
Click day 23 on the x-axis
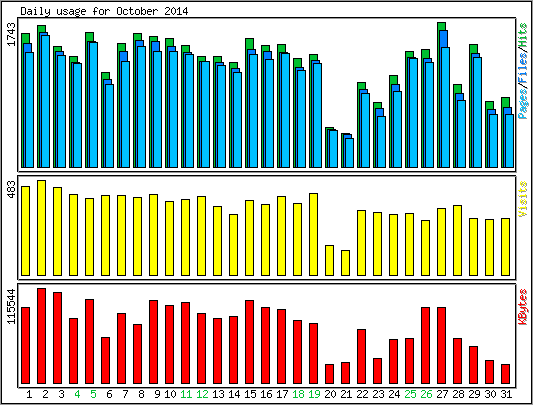(x=378, y=394)
